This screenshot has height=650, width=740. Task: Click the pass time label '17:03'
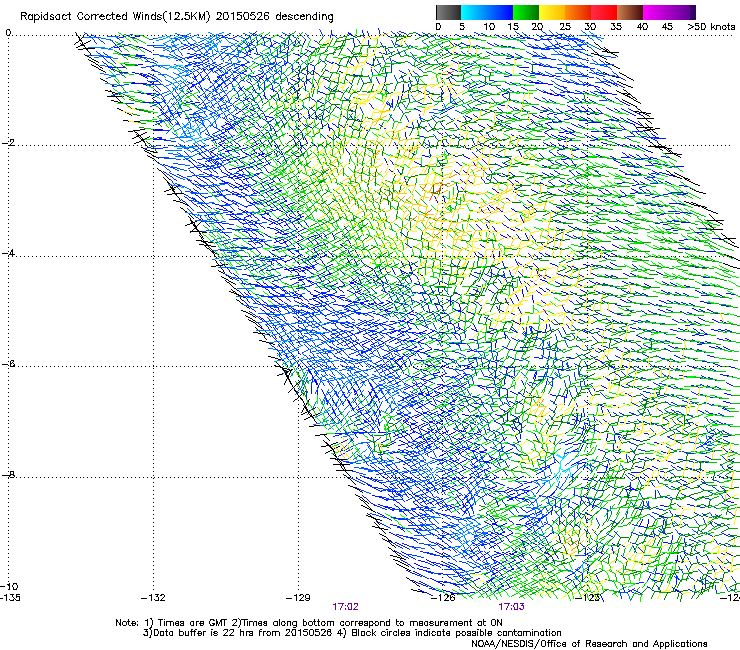pyautogui.click(x=512, y=607)
